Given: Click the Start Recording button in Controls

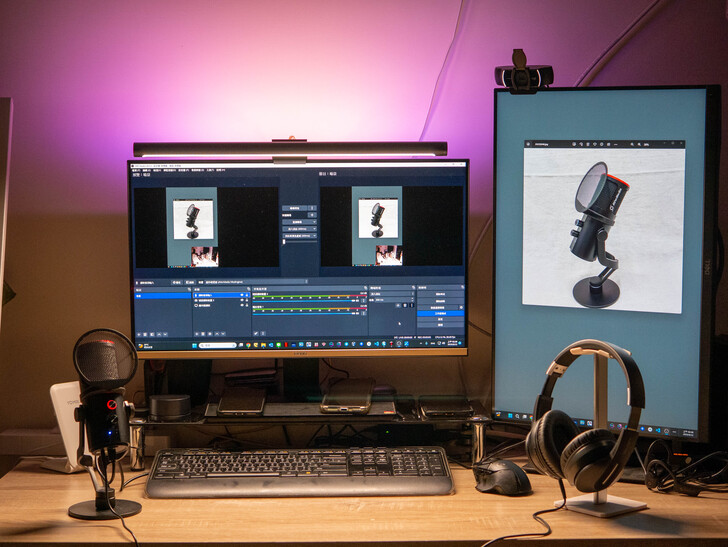Looking at the screenshot, I should pos(441,301).
